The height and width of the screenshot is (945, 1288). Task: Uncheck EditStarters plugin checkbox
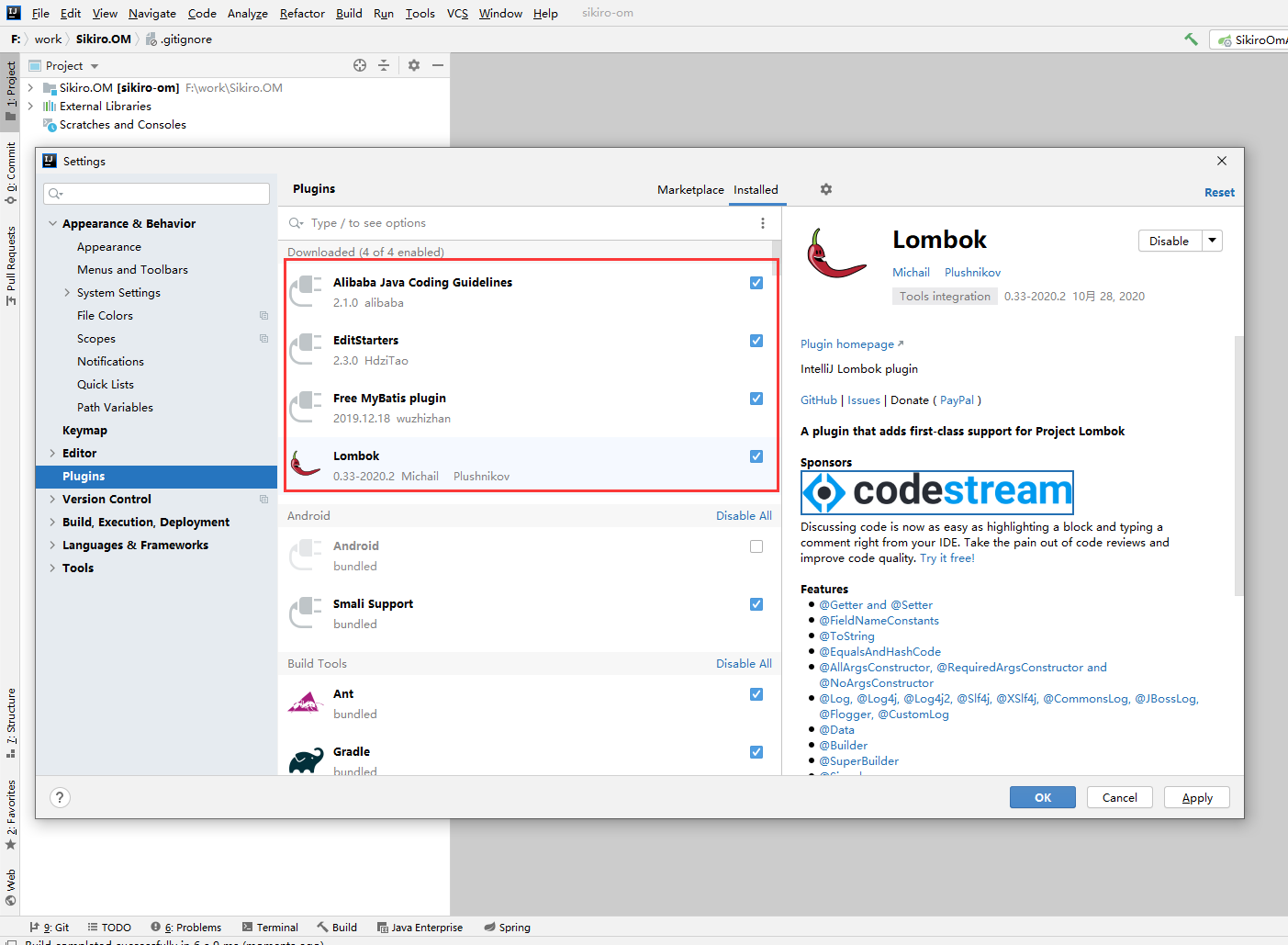(x=756, y=341)
